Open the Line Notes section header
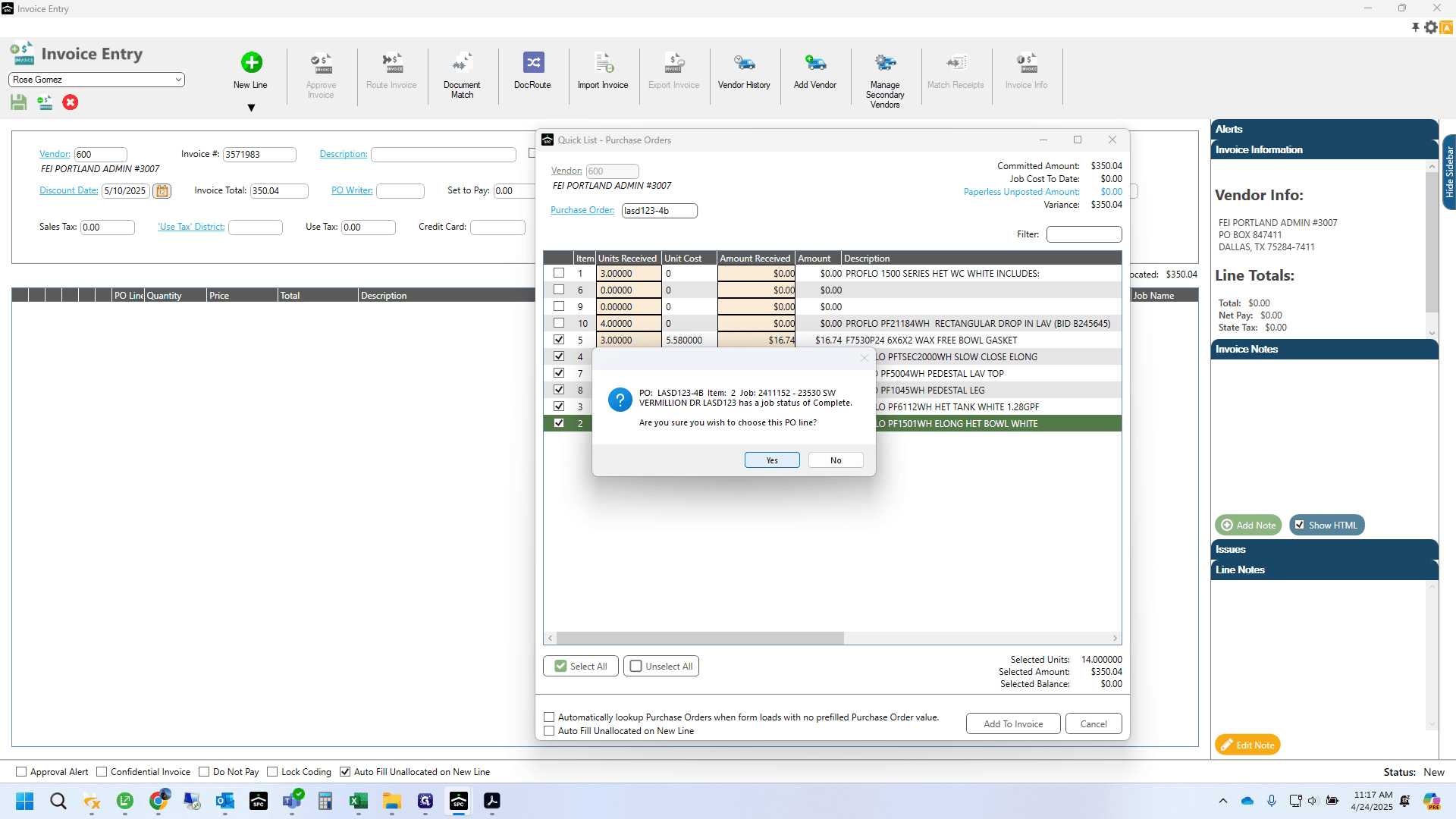This screenshot has width=1456, height=819. (1324, 570)
